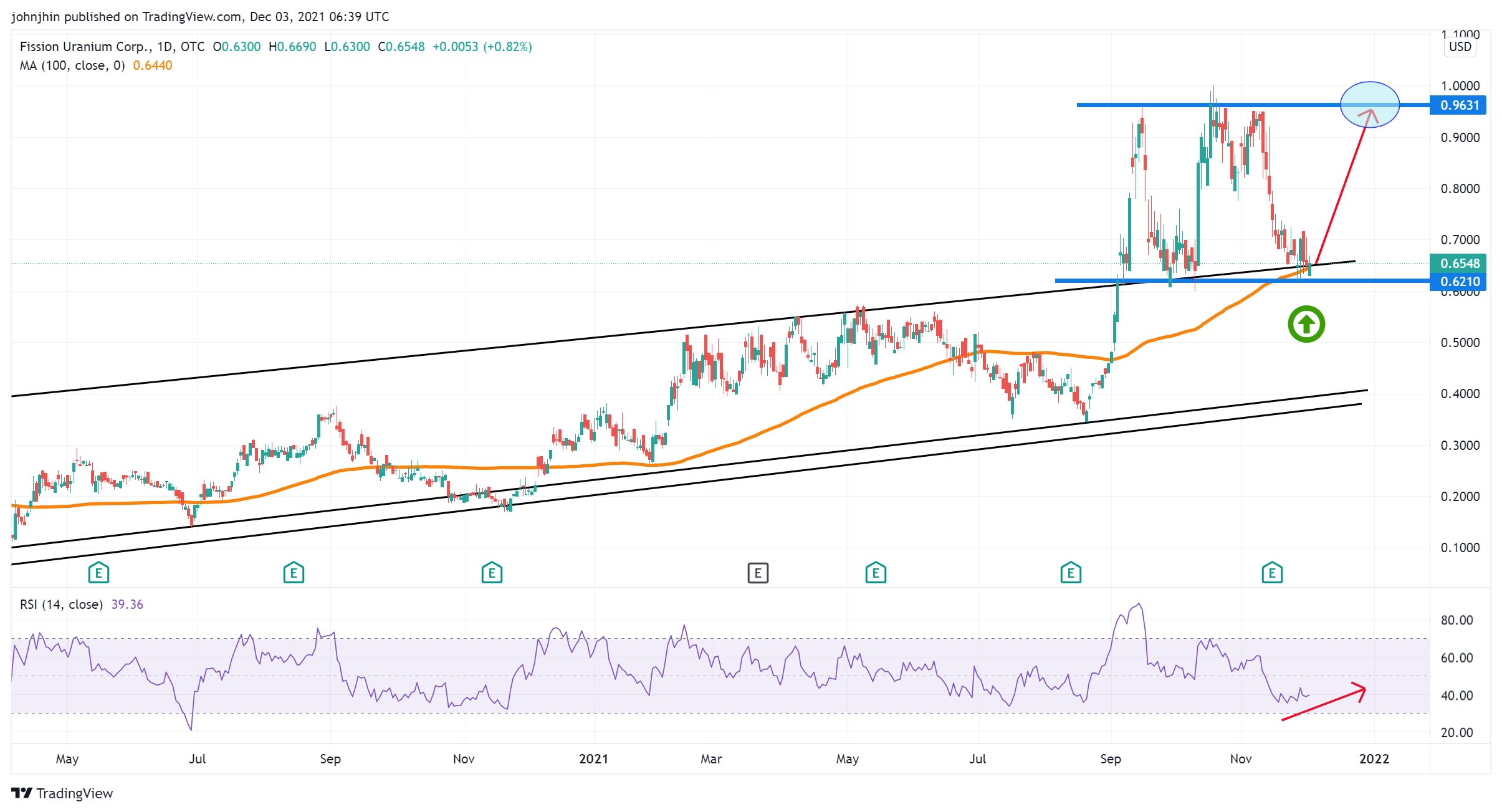Click the dark gray earnings E marker

[x=758, y=572]
